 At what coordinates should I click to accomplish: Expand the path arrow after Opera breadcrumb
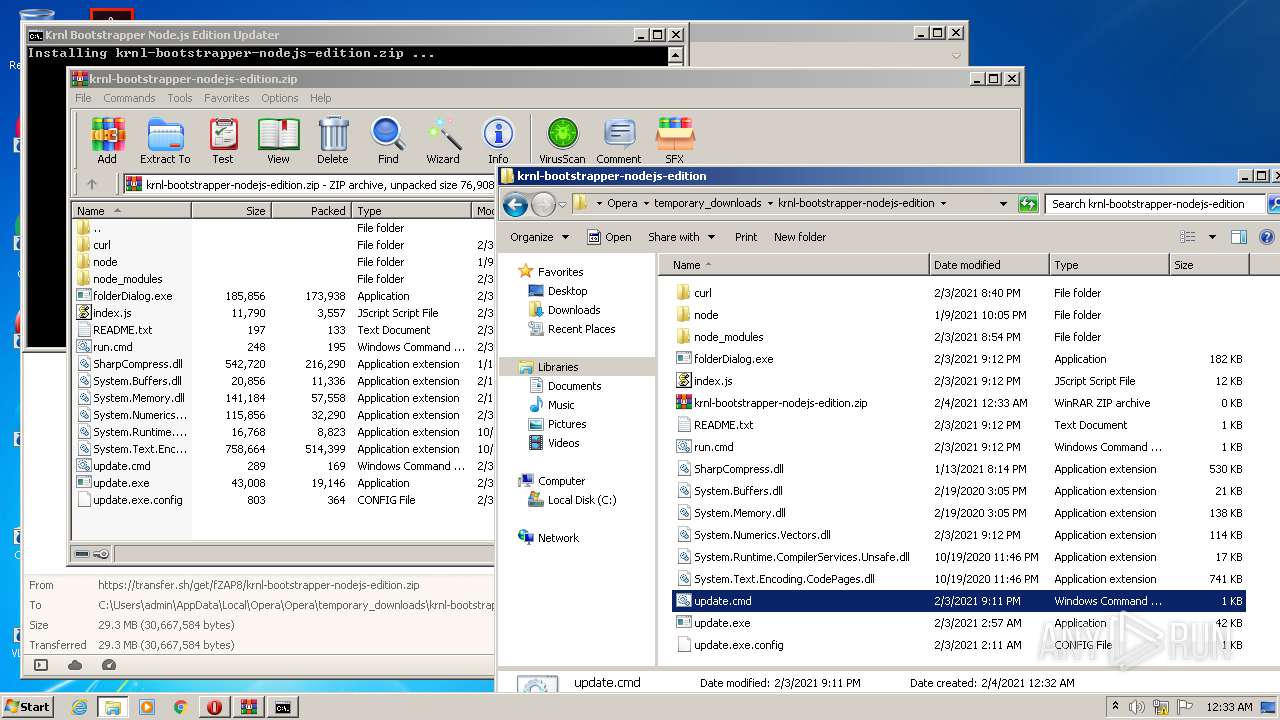click(645, 203)
